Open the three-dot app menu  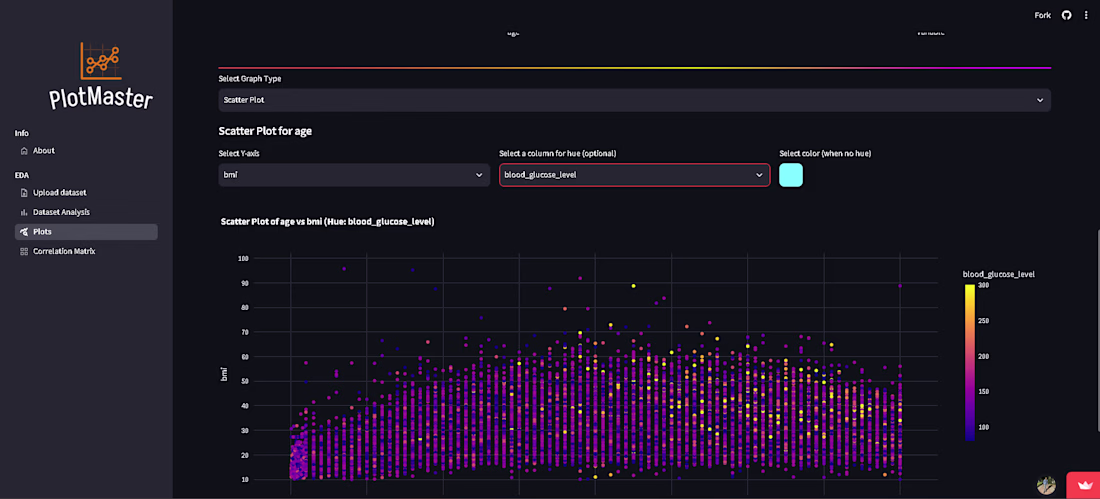(x=1086, y=15)
